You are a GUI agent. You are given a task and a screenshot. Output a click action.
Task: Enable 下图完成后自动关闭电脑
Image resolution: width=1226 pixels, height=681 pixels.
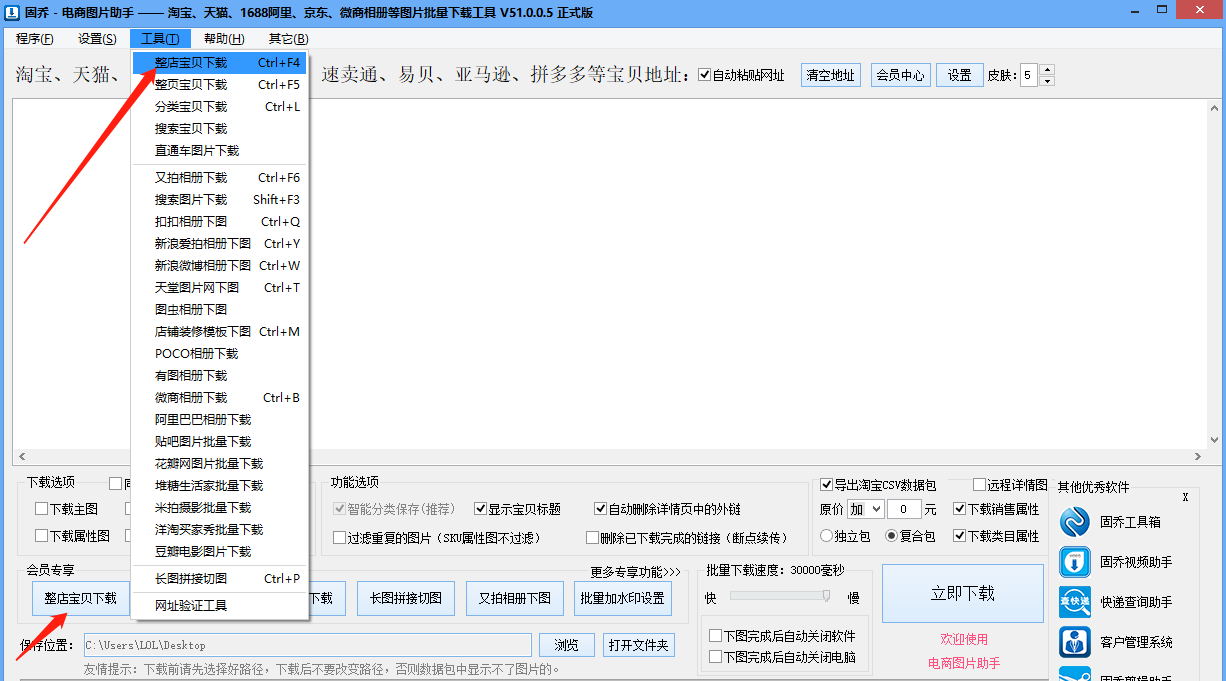coord(715,657)
